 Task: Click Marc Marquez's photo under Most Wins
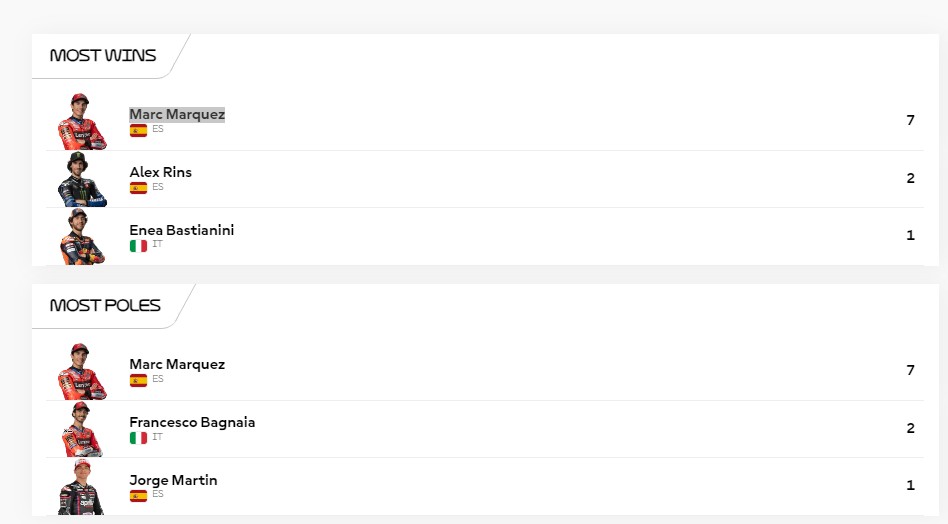82,121
